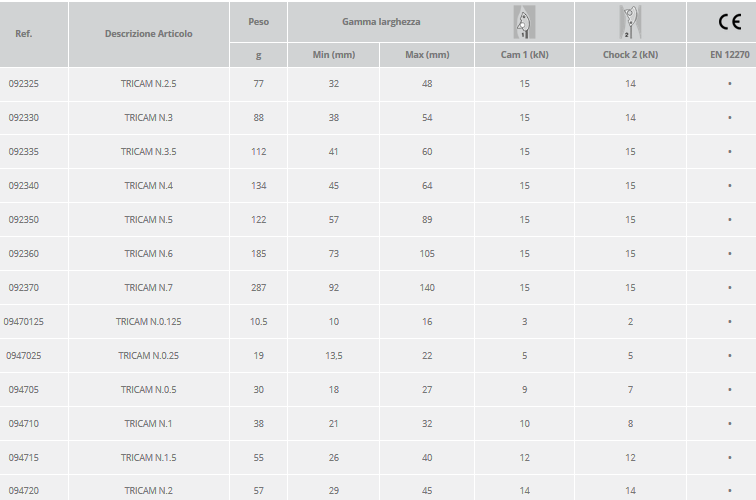The height and width of the screenshot is (500, 756).
Task: Select the TRICAM N.3.5 description cell
Action: [x=148, y=152]
